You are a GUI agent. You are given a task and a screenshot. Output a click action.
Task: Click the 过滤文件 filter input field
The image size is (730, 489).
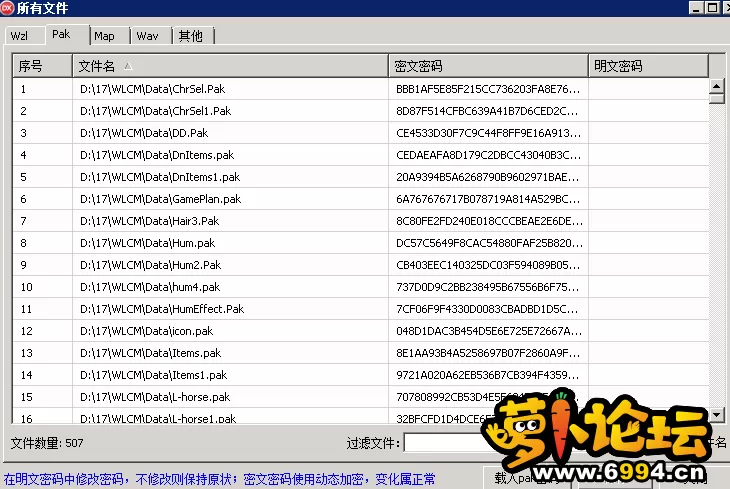pos(445,442)
